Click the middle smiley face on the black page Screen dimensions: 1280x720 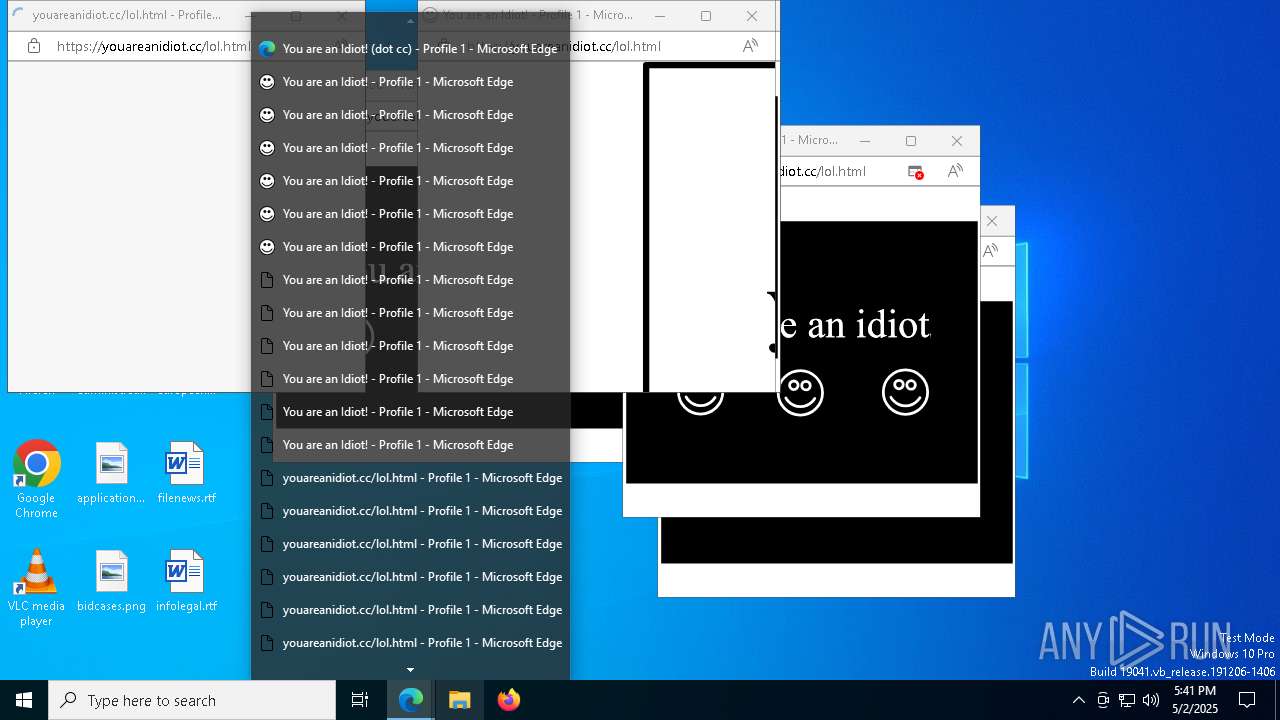click(x=800, y=392)
